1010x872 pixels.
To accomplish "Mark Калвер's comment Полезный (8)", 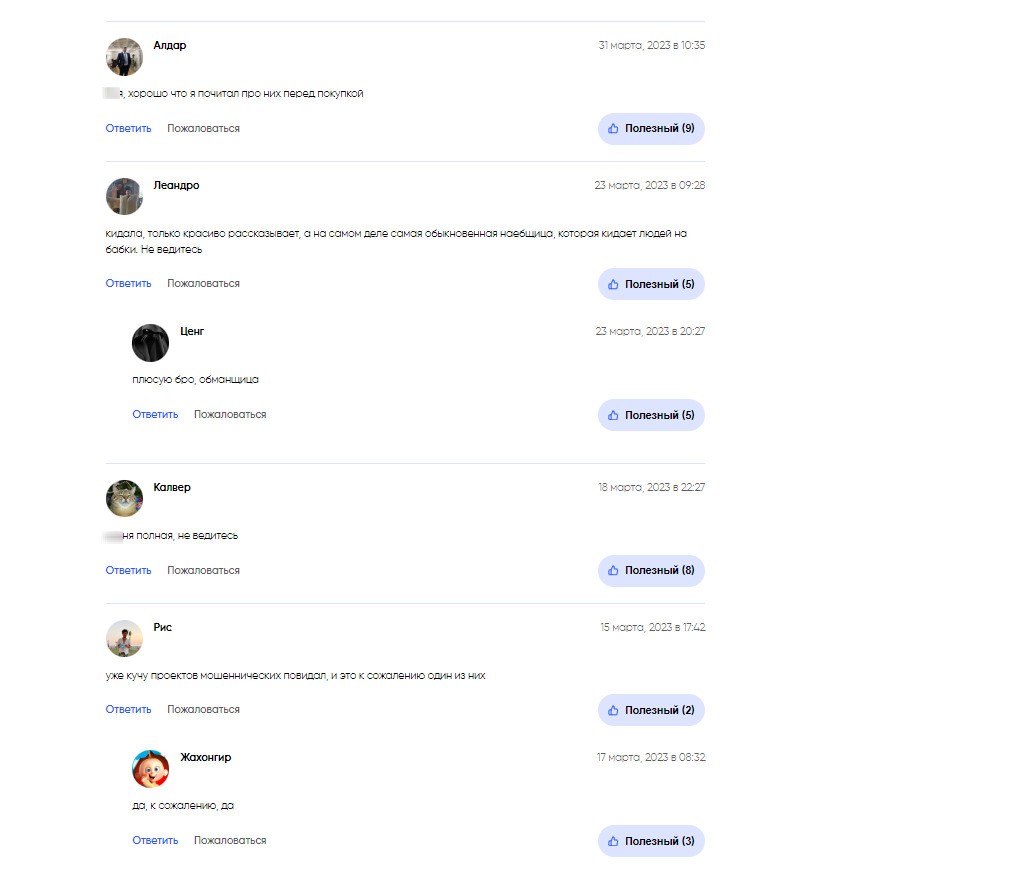I will (x=651, y=571).
